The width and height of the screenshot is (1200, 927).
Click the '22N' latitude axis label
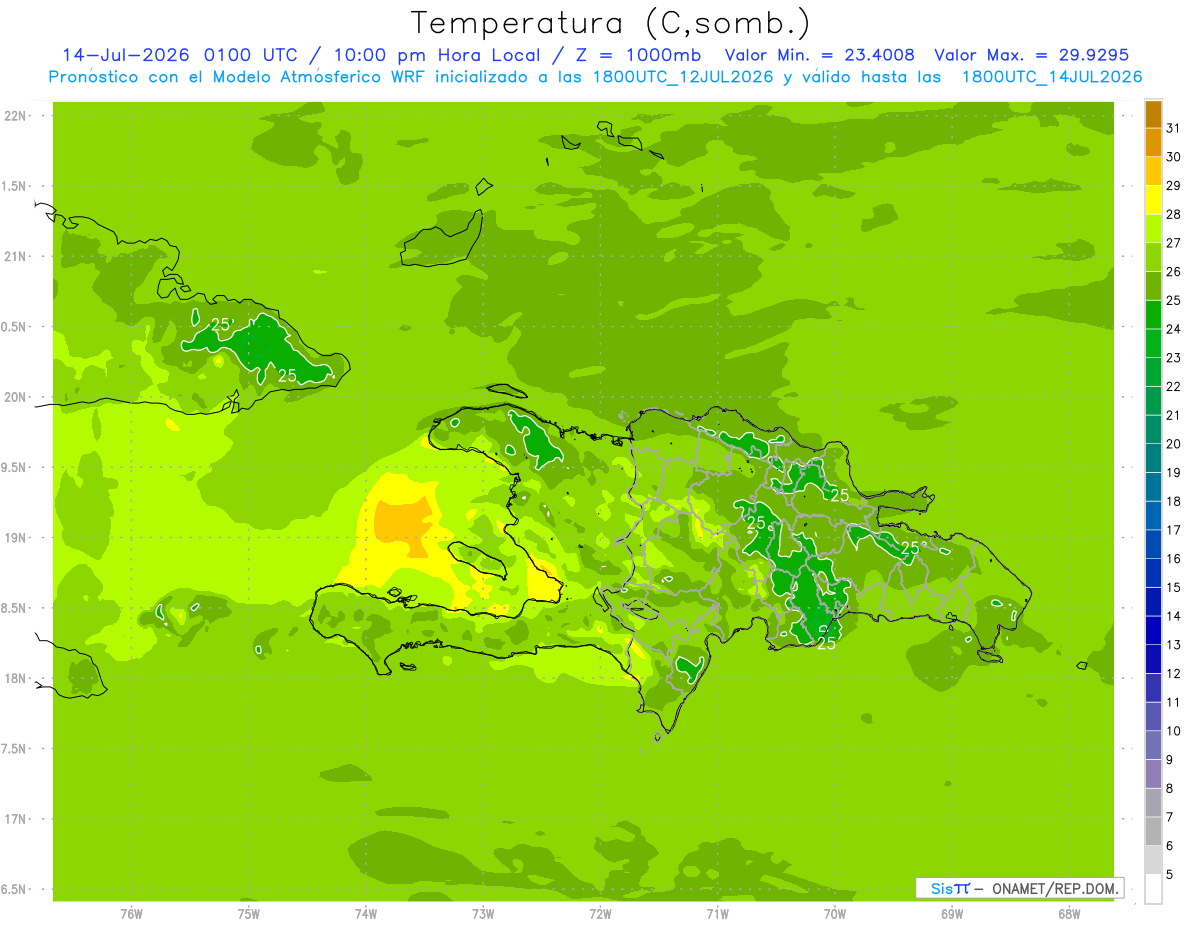(17, 116)
